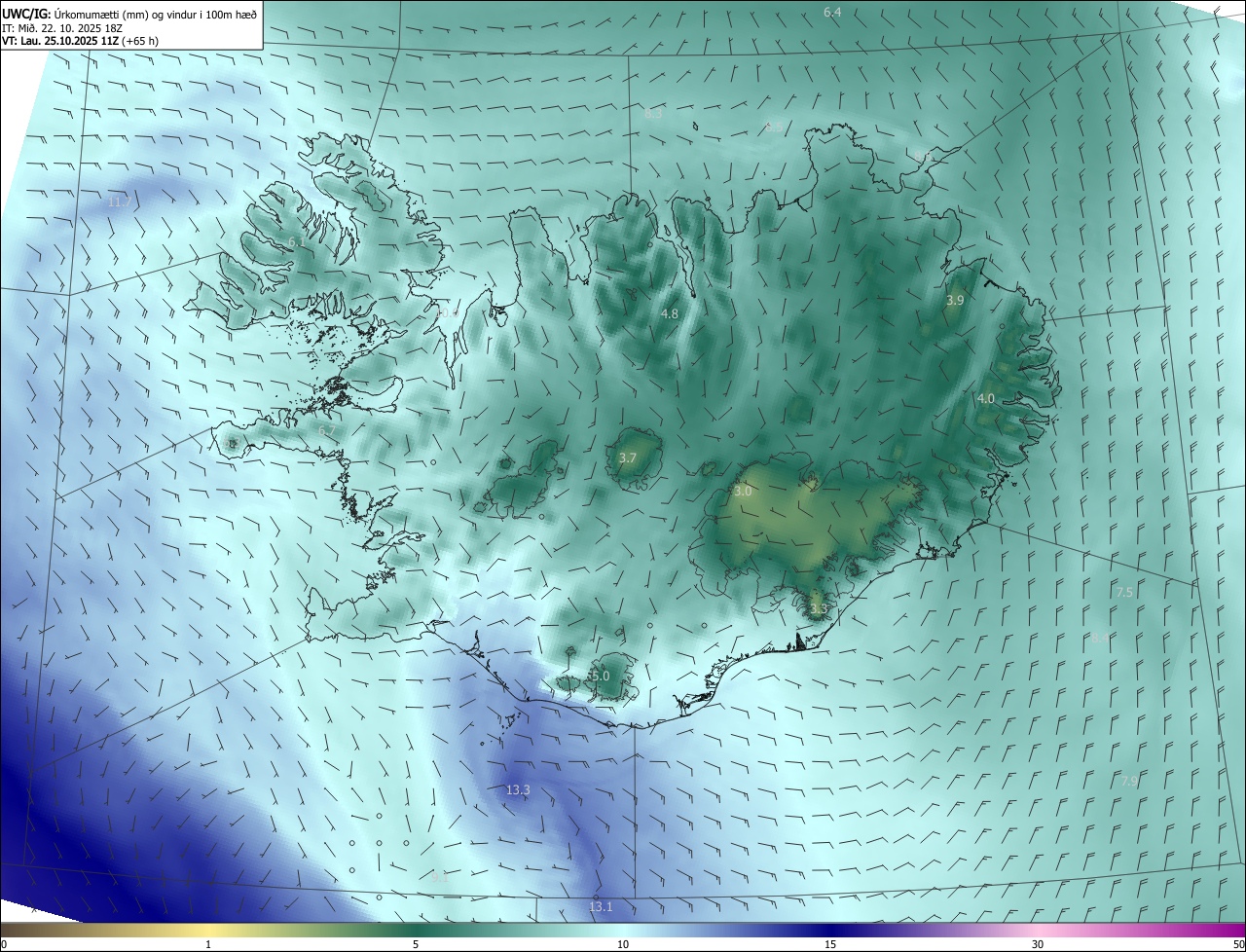Select the legend tick label 5
The width and height of the screenshot is (1246, 952).
[416, 944]
